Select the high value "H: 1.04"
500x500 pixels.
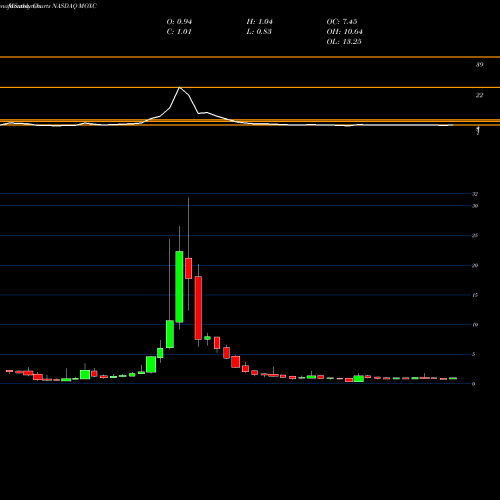260,22
